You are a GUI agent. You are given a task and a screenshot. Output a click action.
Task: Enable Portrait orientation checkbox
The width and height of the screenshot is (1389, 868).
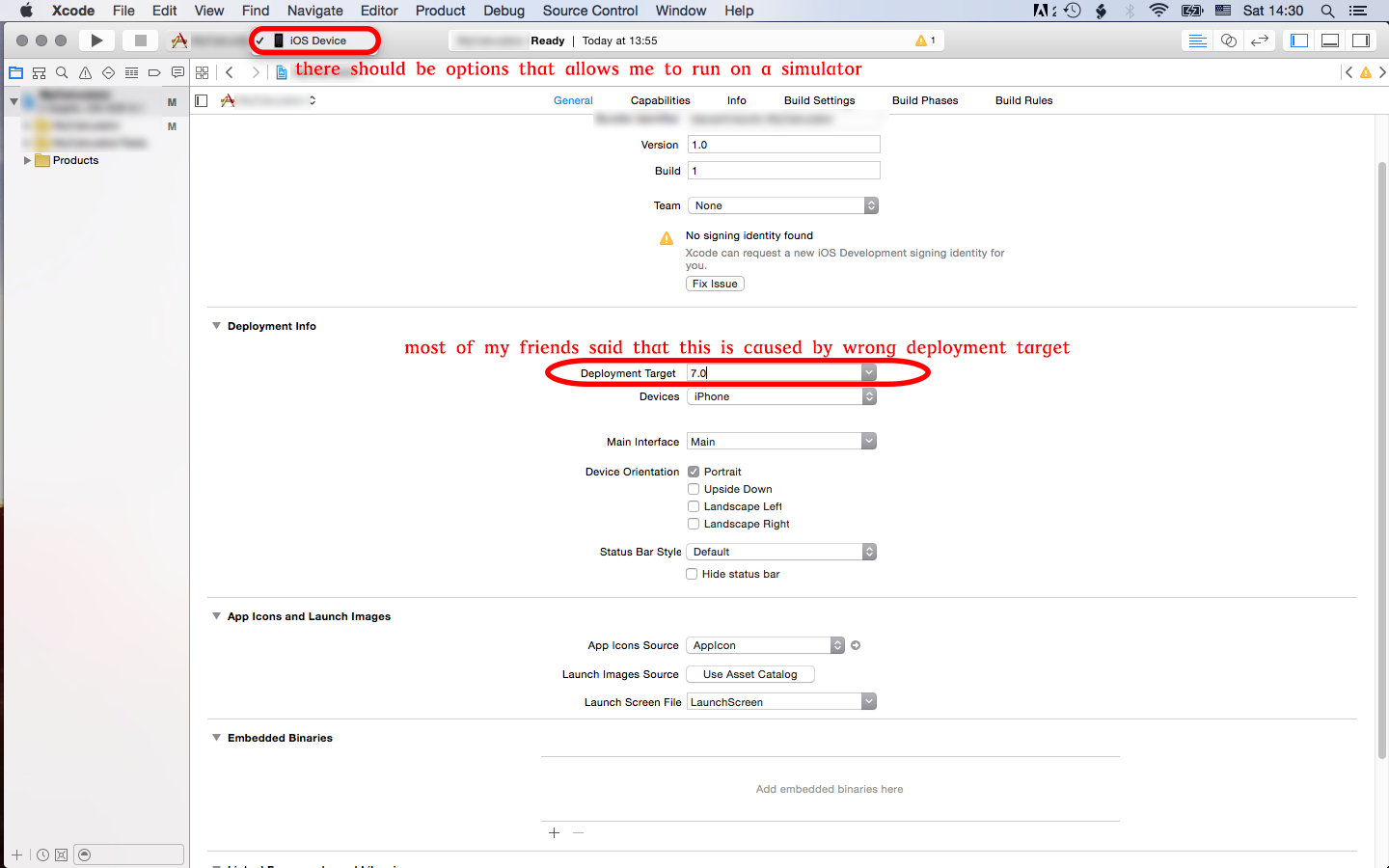[694, 472]
